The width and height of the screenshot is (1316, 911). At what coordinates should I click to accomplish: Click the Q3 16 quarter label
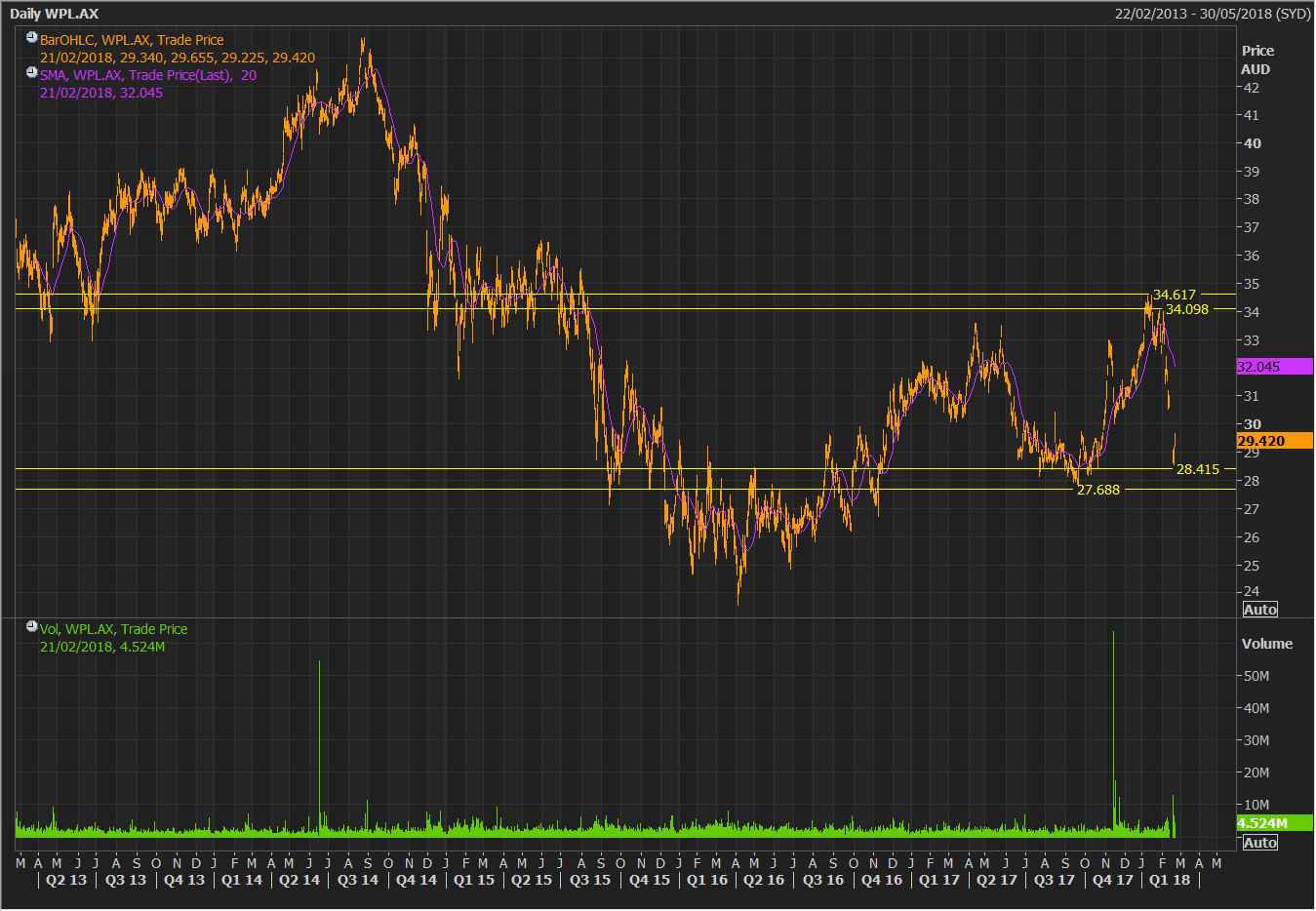[823, 880]
